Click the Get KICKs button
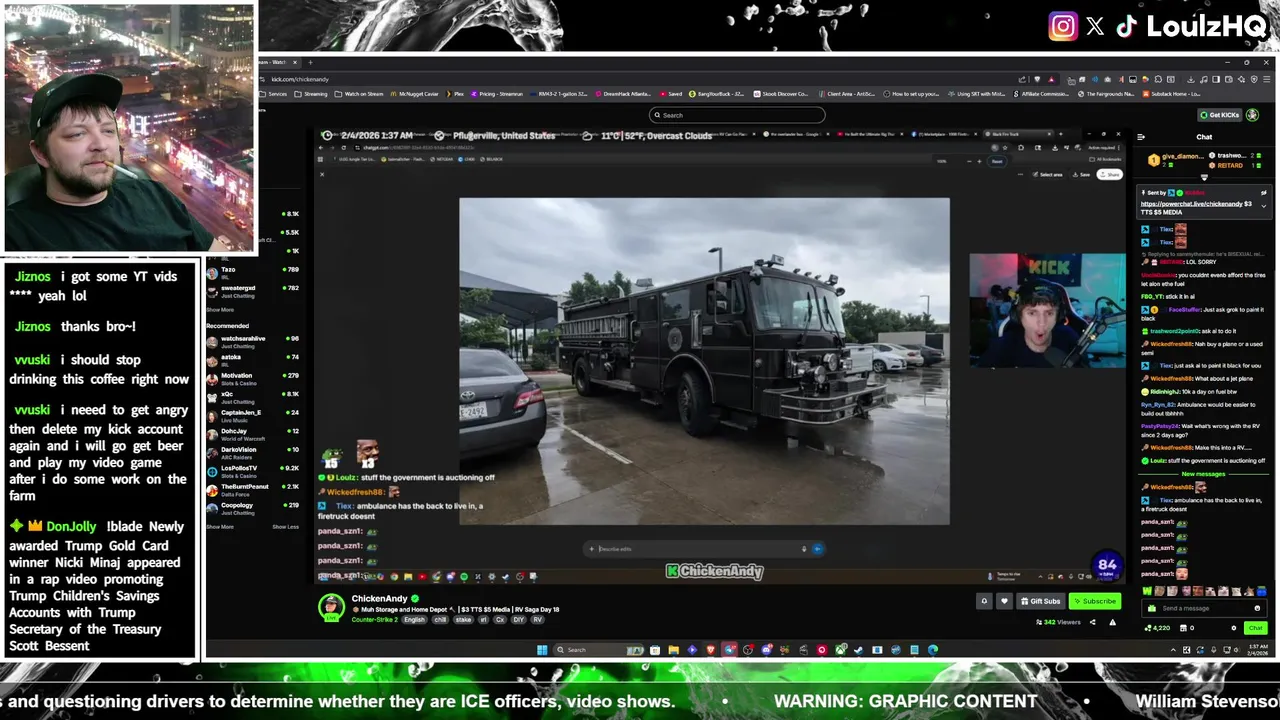The image size is (1280, 720). coord(1220,115)
